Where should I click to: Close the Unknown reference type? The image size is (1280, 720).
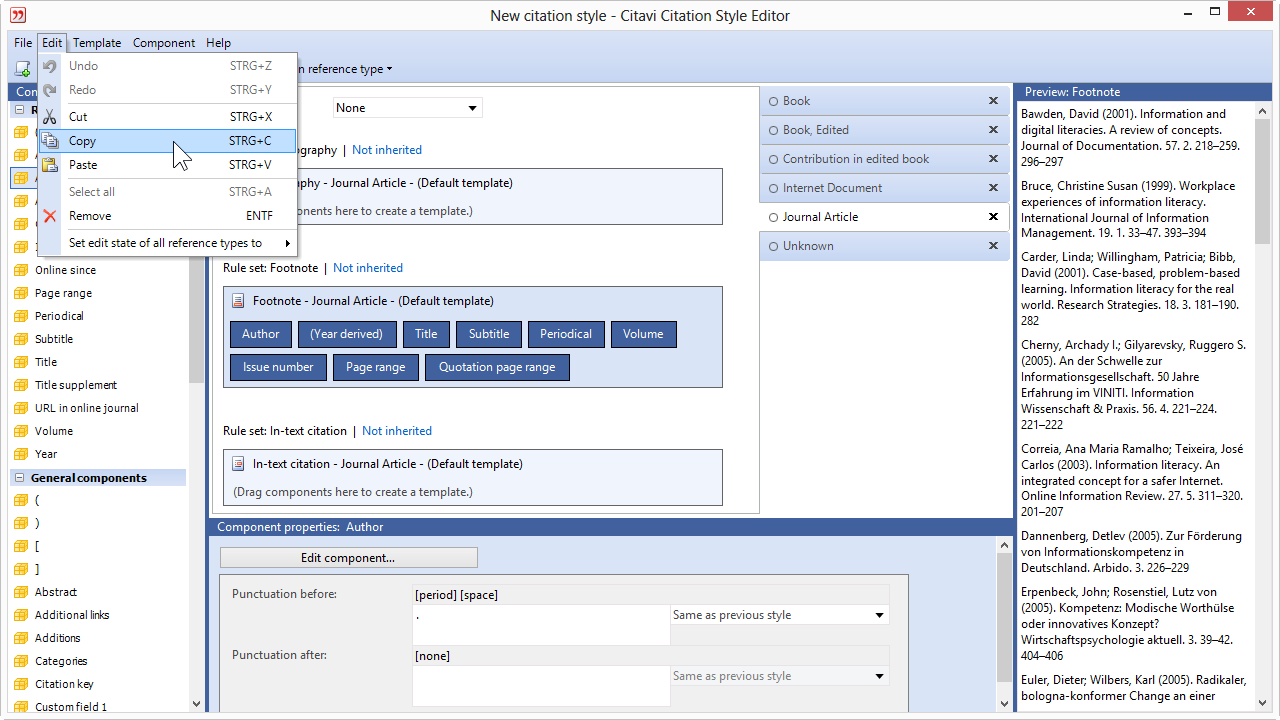993,246
